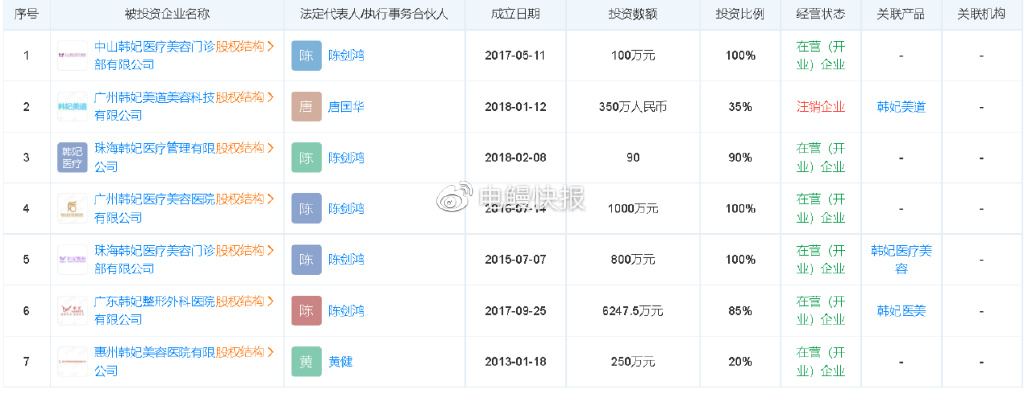The height and width of the screenshot is (393, 1024).
Task: Open the 广东韩妃整形外科医院 company logo
Action: tap(72, 310)
